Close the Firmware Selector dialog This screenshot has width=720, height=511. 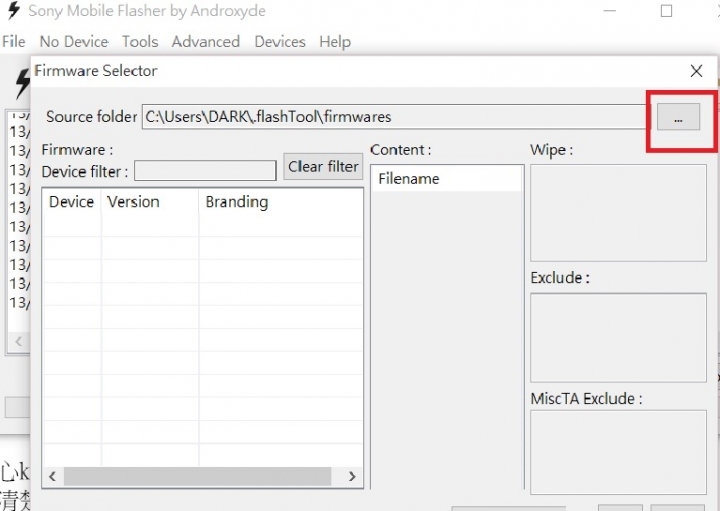[x=697, y=71]
